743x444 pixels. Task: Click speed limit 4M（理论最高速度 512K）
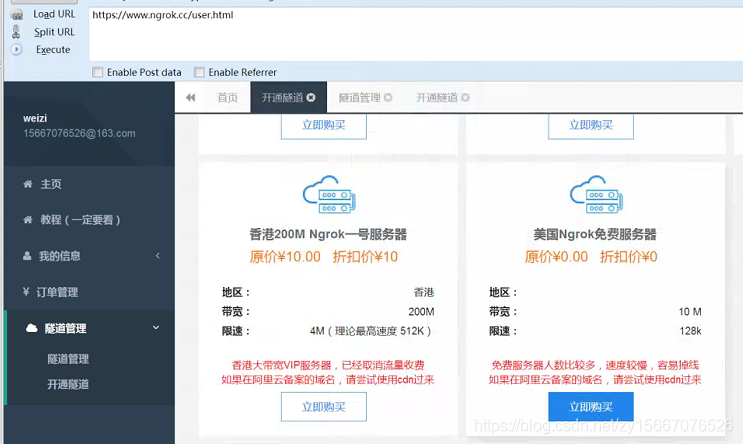(372, 331)
